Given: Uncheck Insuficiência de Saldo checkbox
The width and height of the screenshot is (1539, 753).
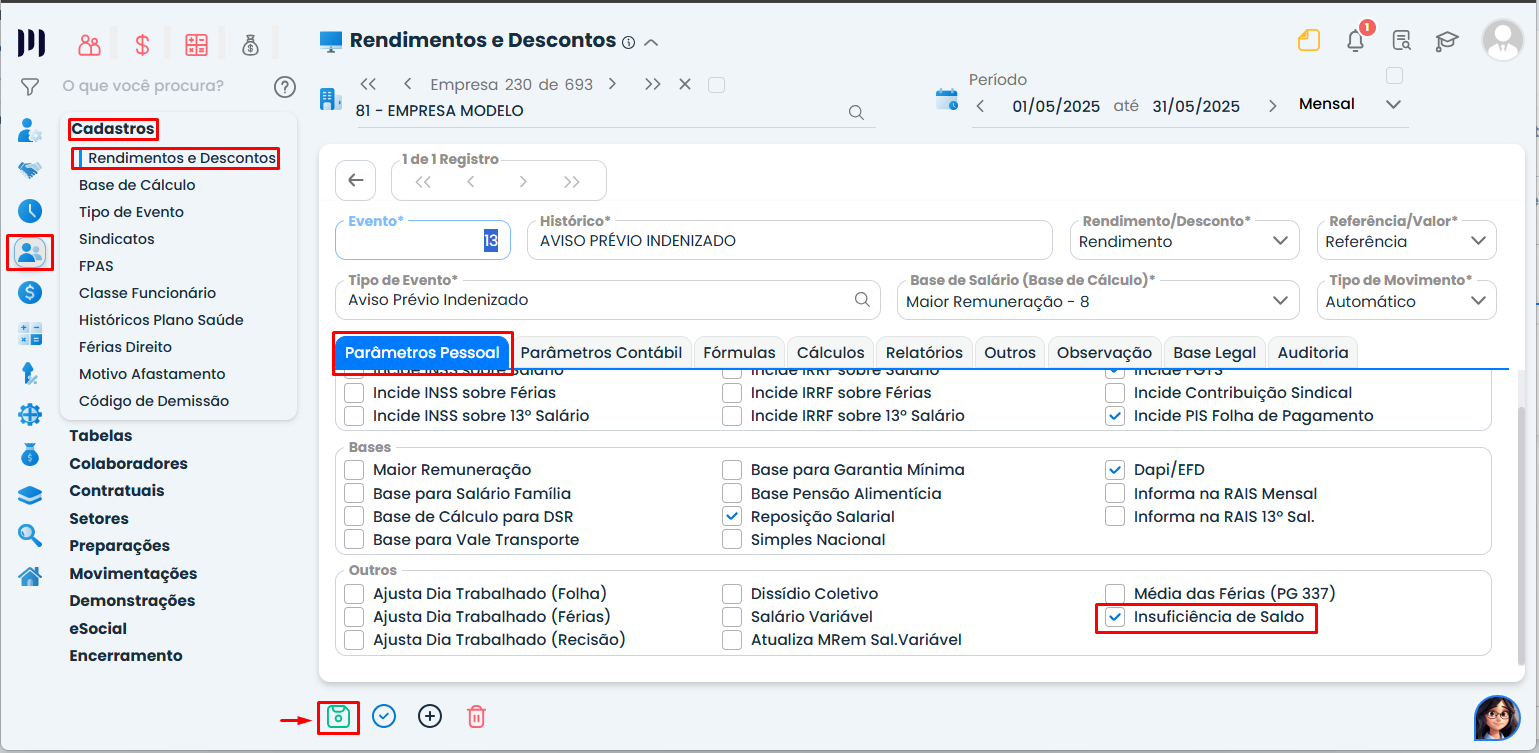Looking at the screenshot, I should [x=1116, y=618].
